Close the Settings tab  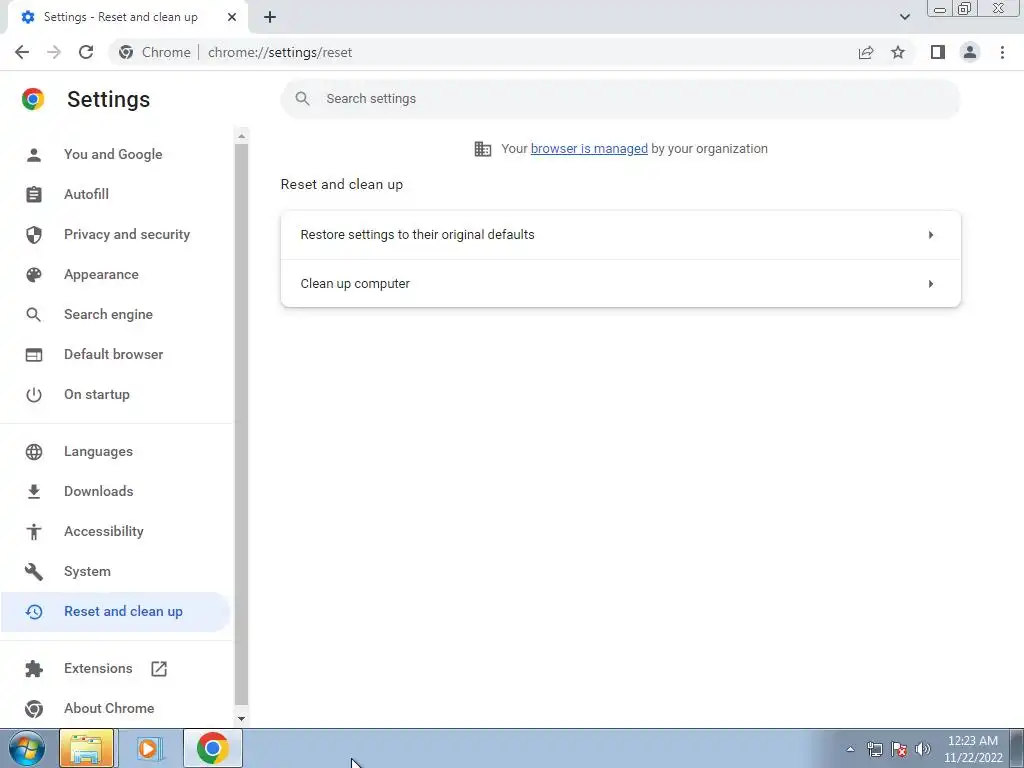[x=232, y=17]
